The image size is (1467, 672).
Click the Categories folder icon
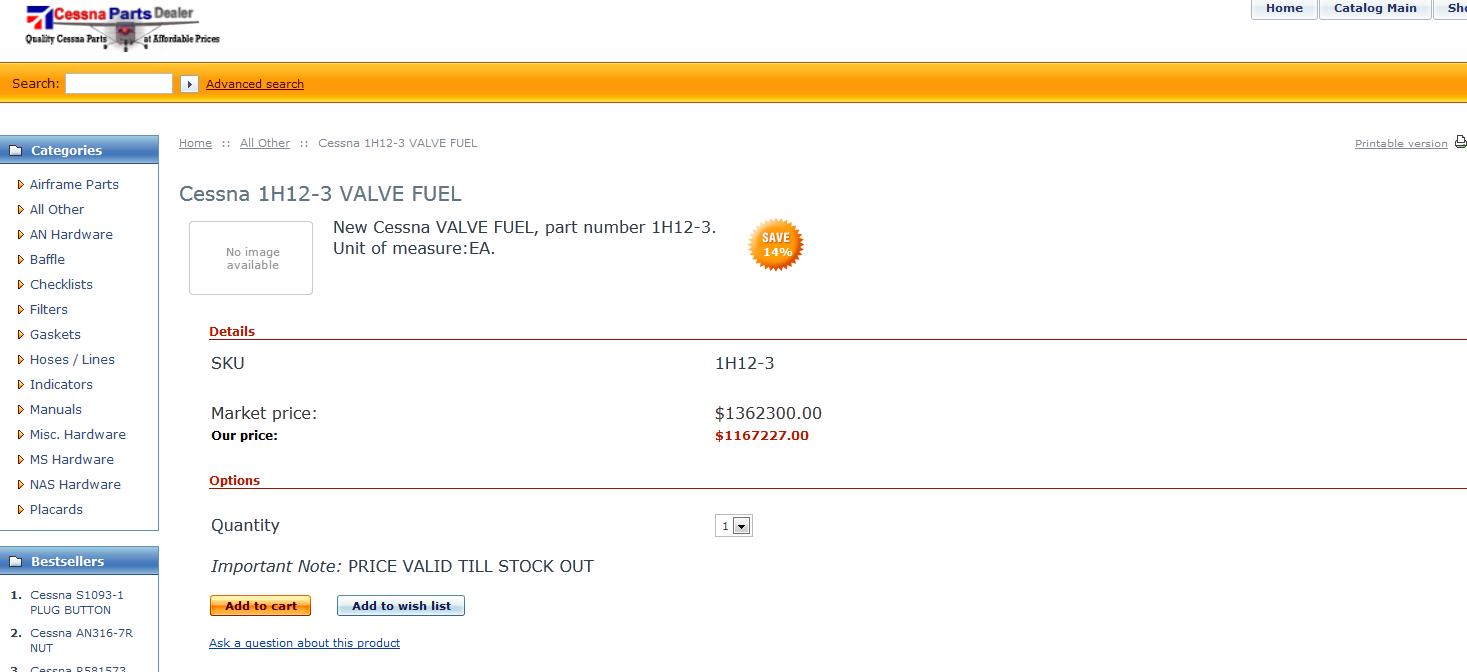coord(15,150)
